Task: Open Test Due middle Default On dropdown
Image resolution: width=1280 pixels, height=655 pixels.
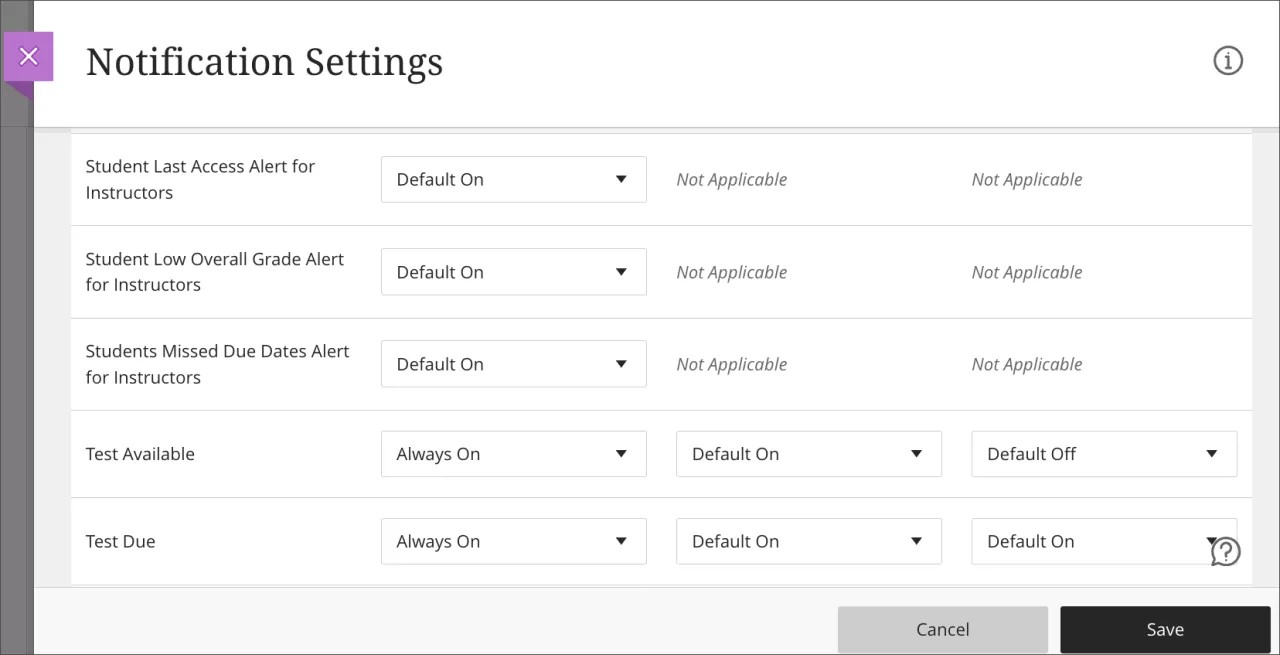Action: click(x=808, y=541)
